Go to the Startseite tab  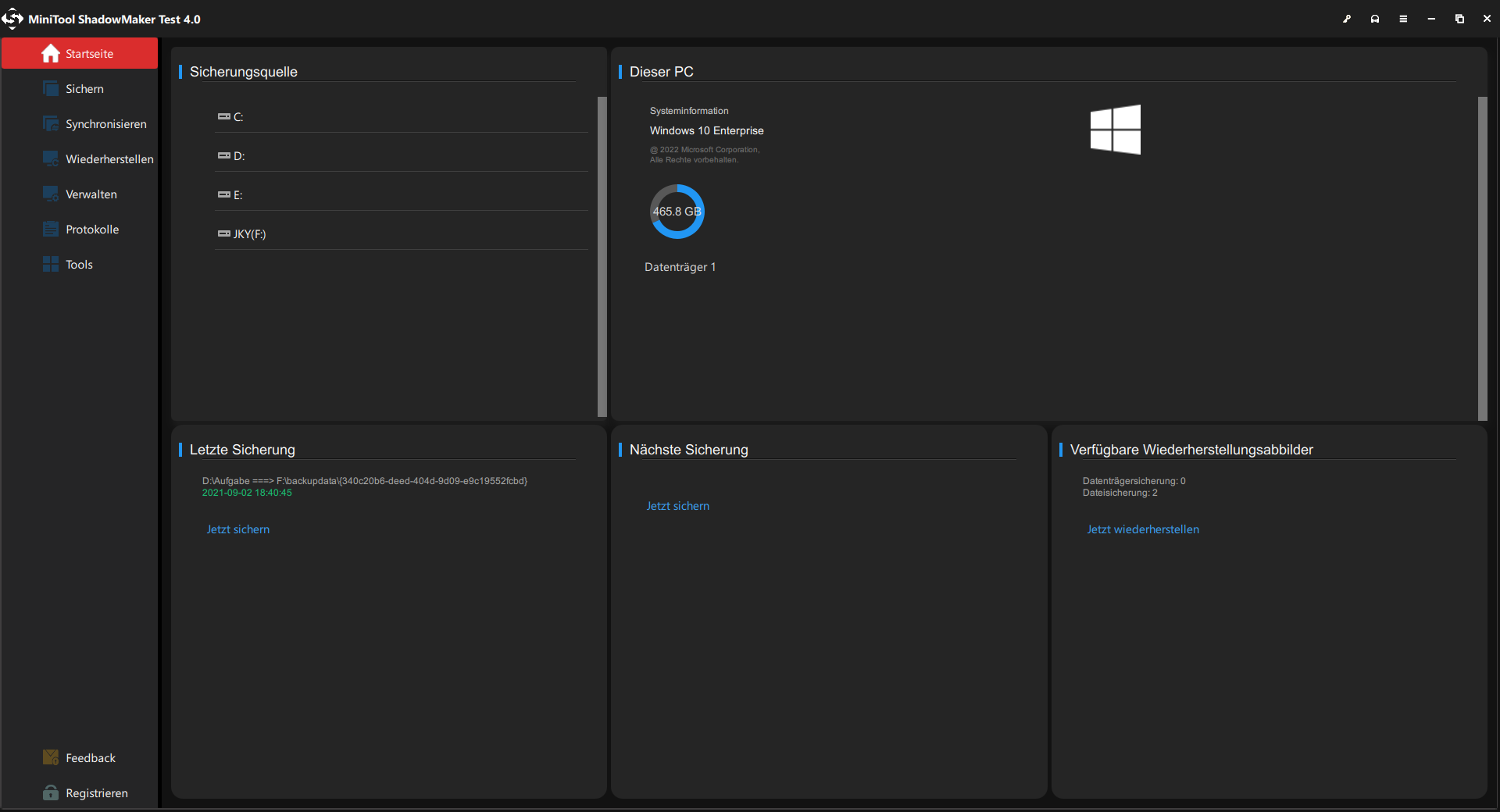80,54
